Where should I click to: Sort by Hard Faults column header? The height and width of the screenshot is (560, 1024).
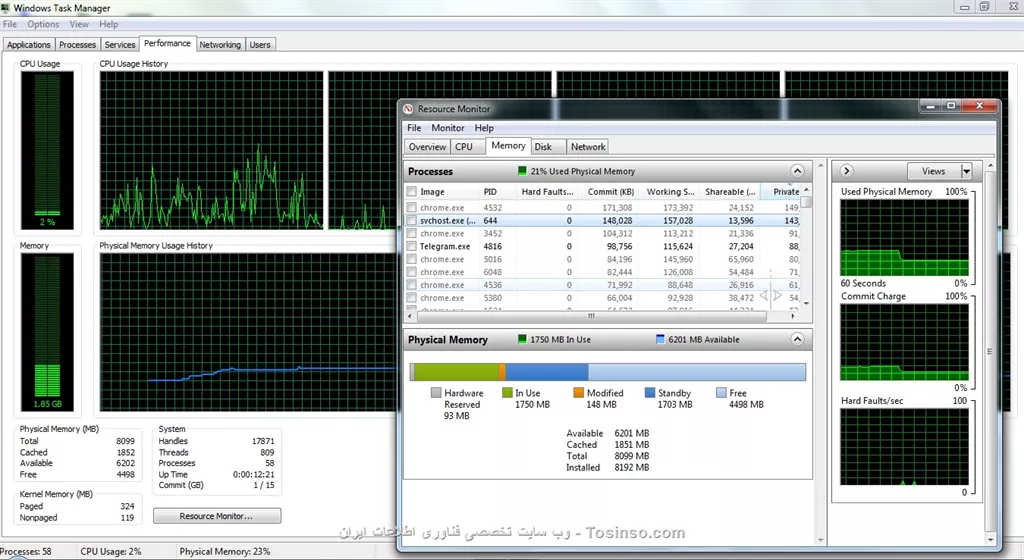(547, 192)
